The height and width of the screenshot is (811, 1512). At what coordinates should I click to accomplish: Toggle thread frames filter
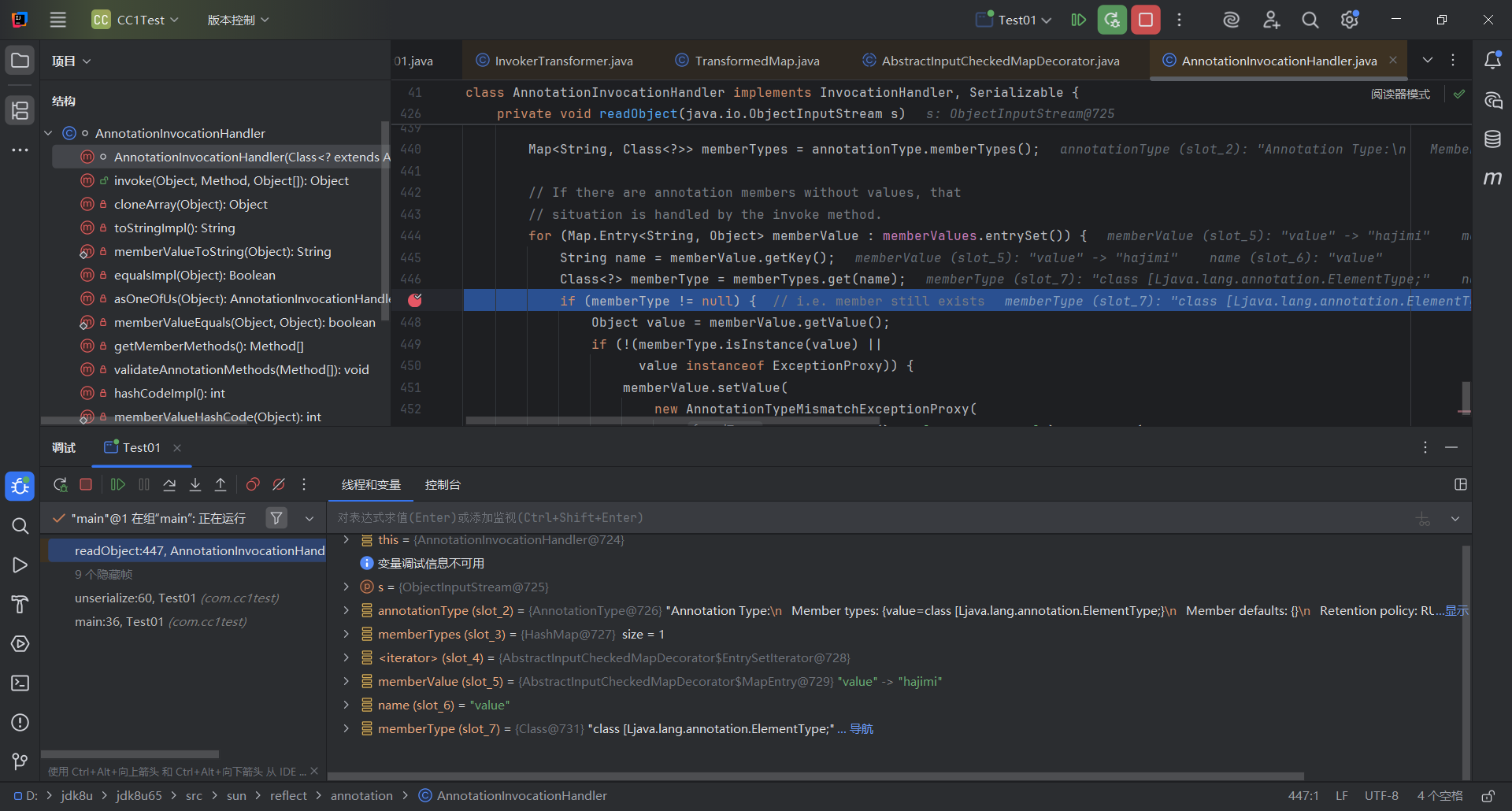click(276, 518)
